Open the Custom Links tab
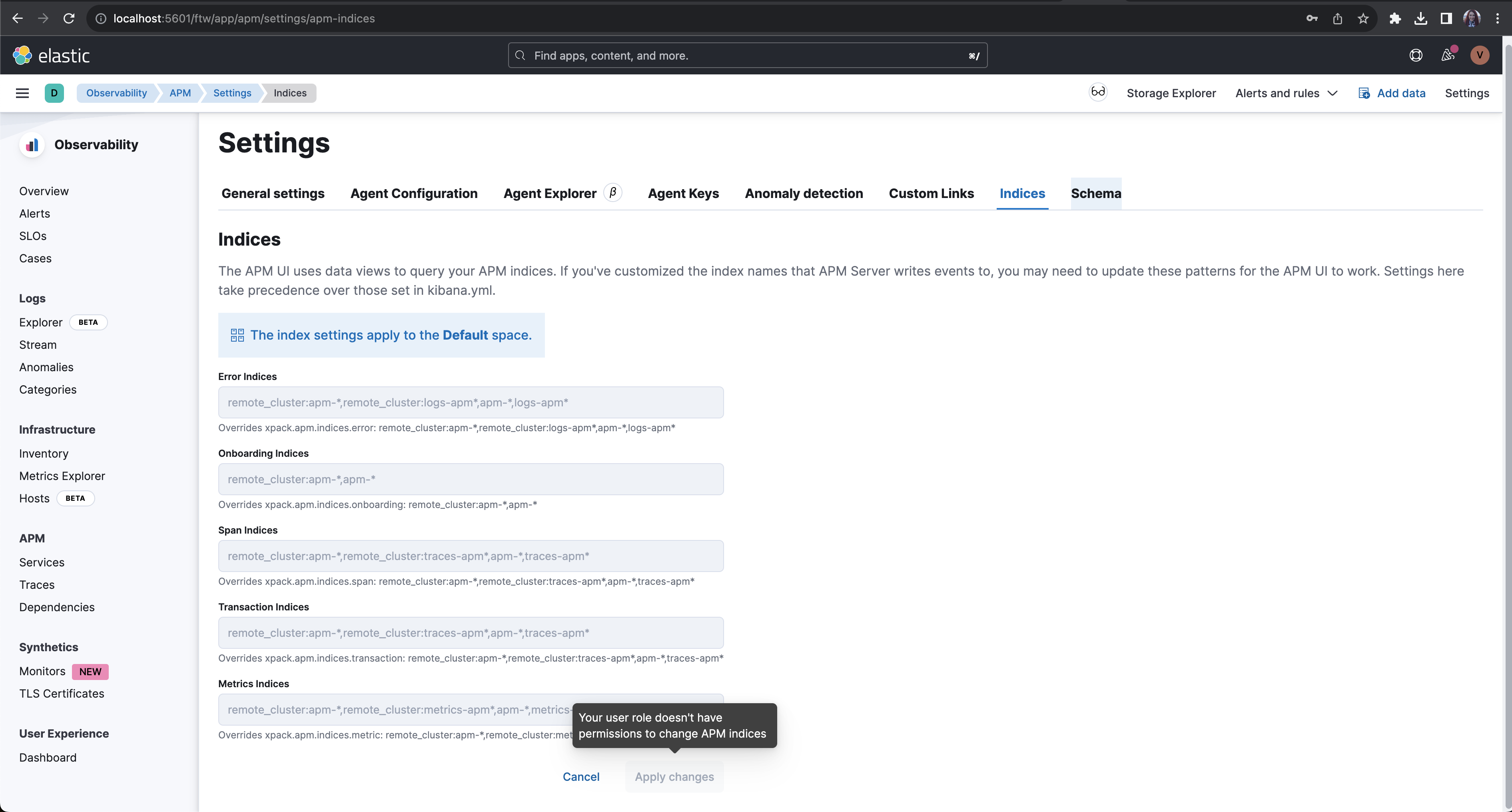Image resolution: width=1512 pixels, height=812 pixels. 931,193
